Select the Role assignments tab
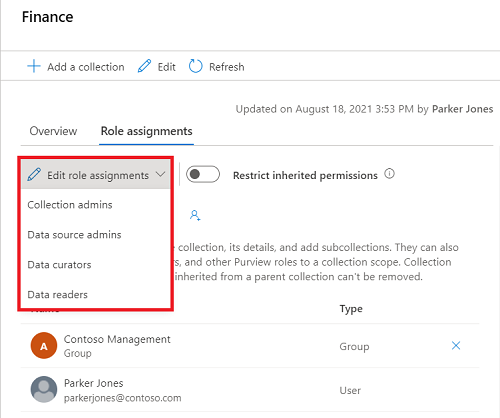The height and width of the screenshot is (418, 500). [146, 131]
